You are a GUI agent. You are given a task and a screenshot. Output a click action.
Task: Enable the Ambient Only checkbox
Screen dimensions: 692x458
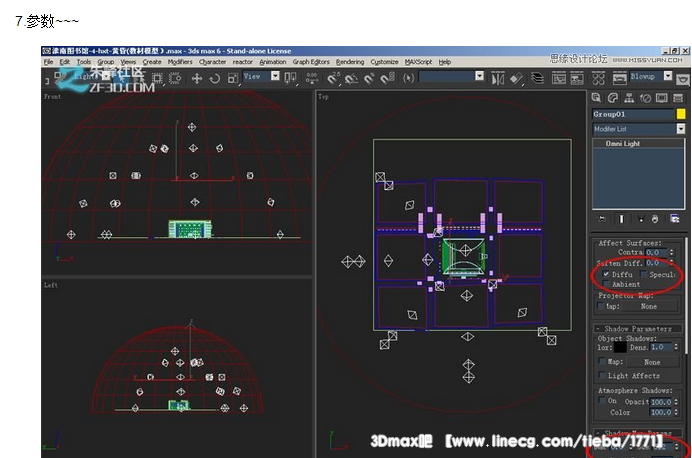click(606, 284)
